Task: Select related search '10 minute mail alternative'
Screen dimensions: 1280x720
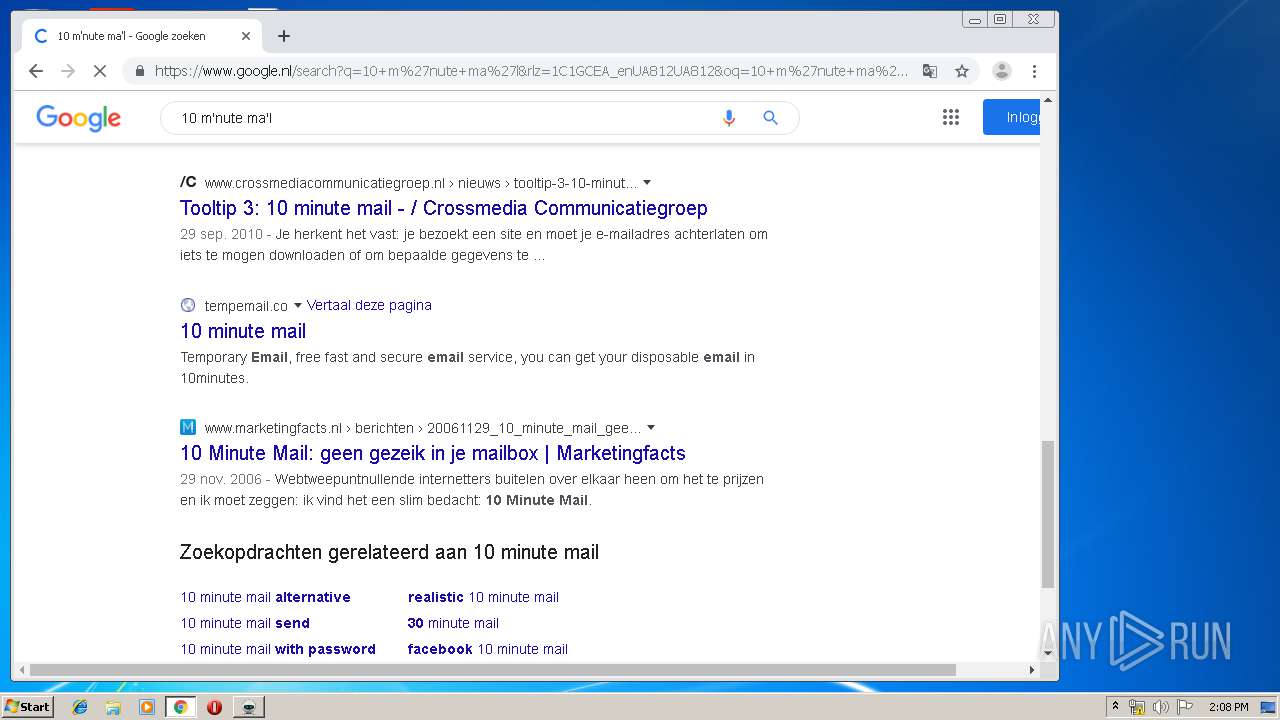Action: click(265, 597)
